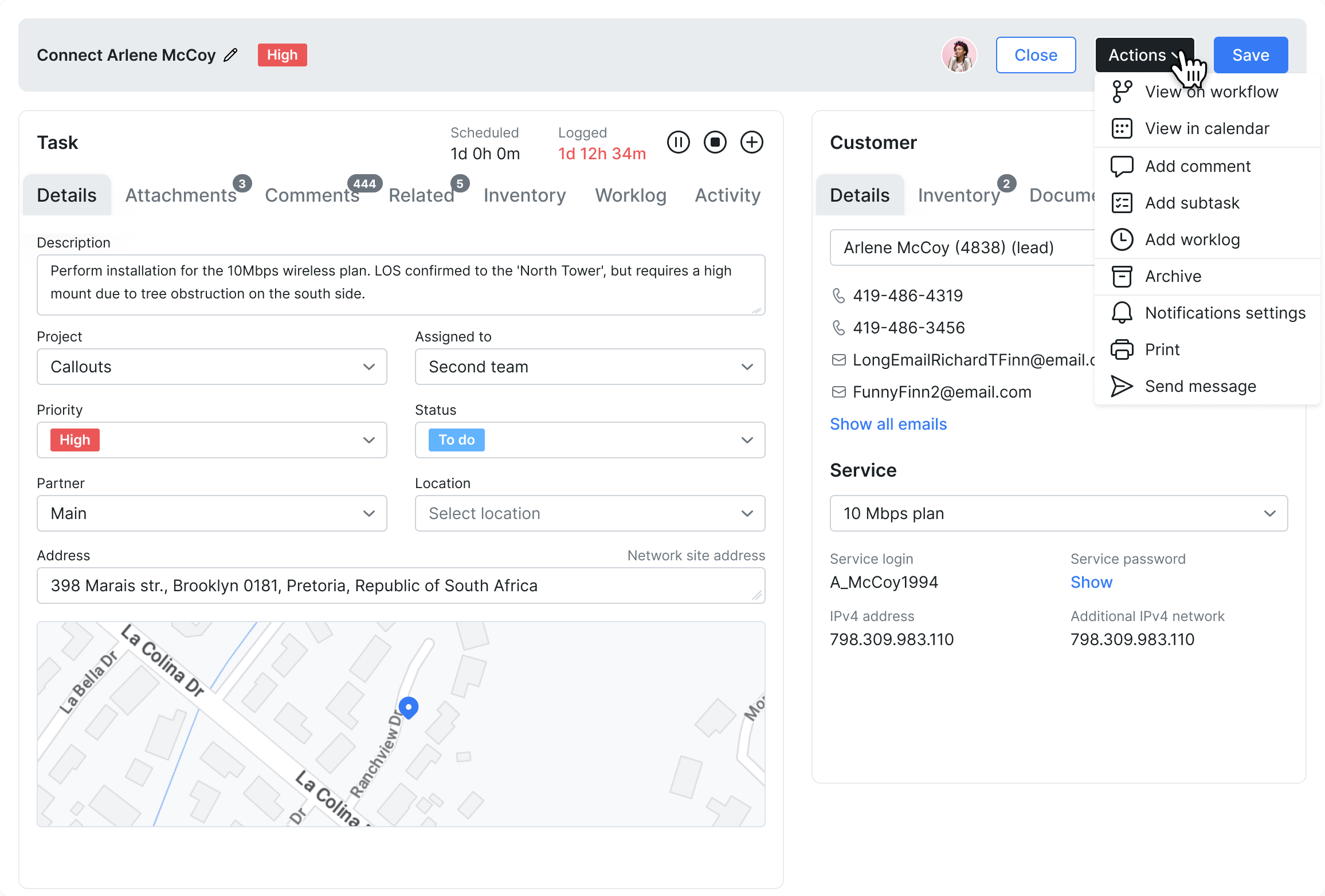Open the assignee avatar in header
Screen dimensions: 1325x896
coord(959,55)
